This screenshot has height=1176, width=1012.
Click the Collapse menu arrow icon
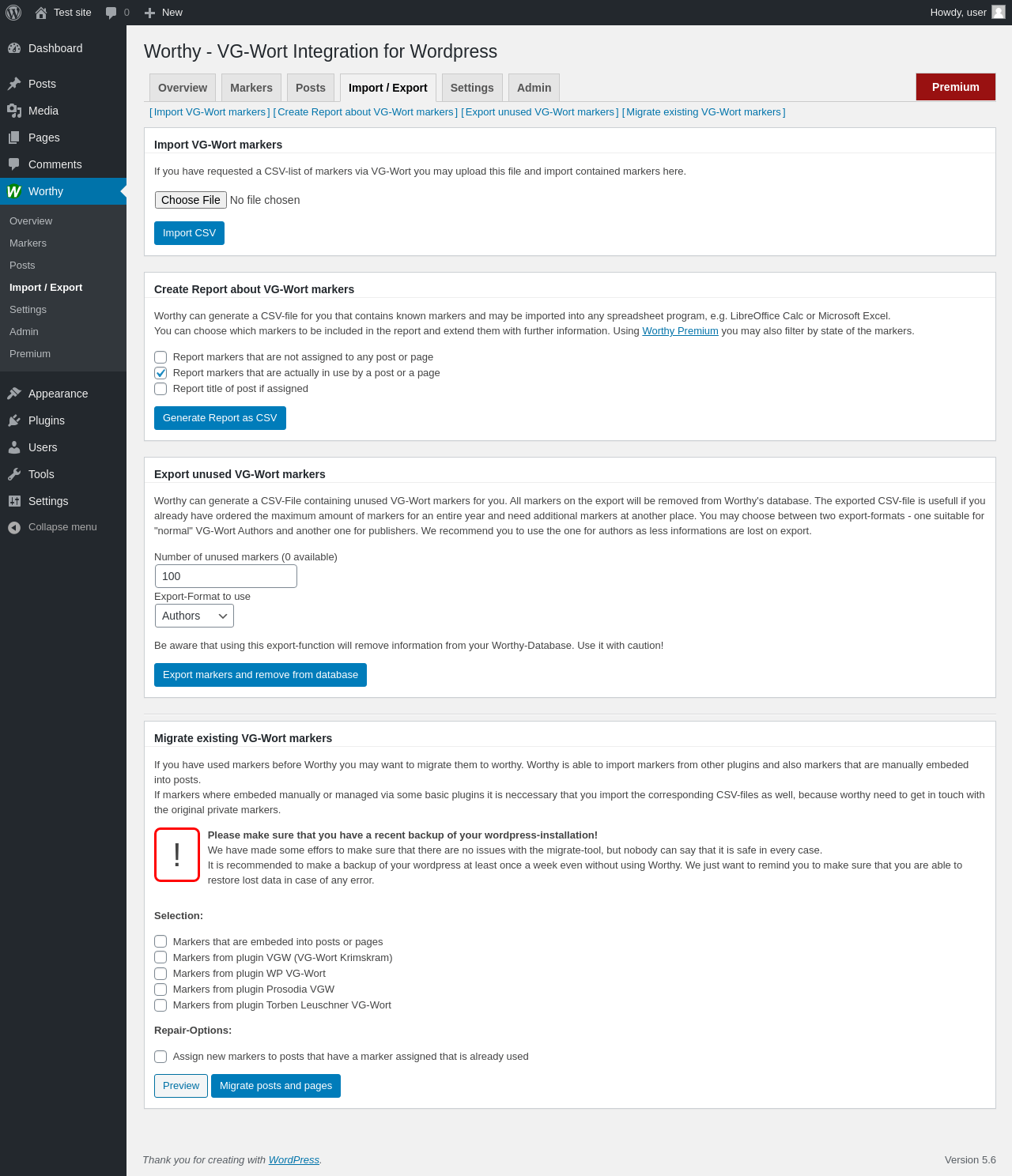[x=14, y=527]
